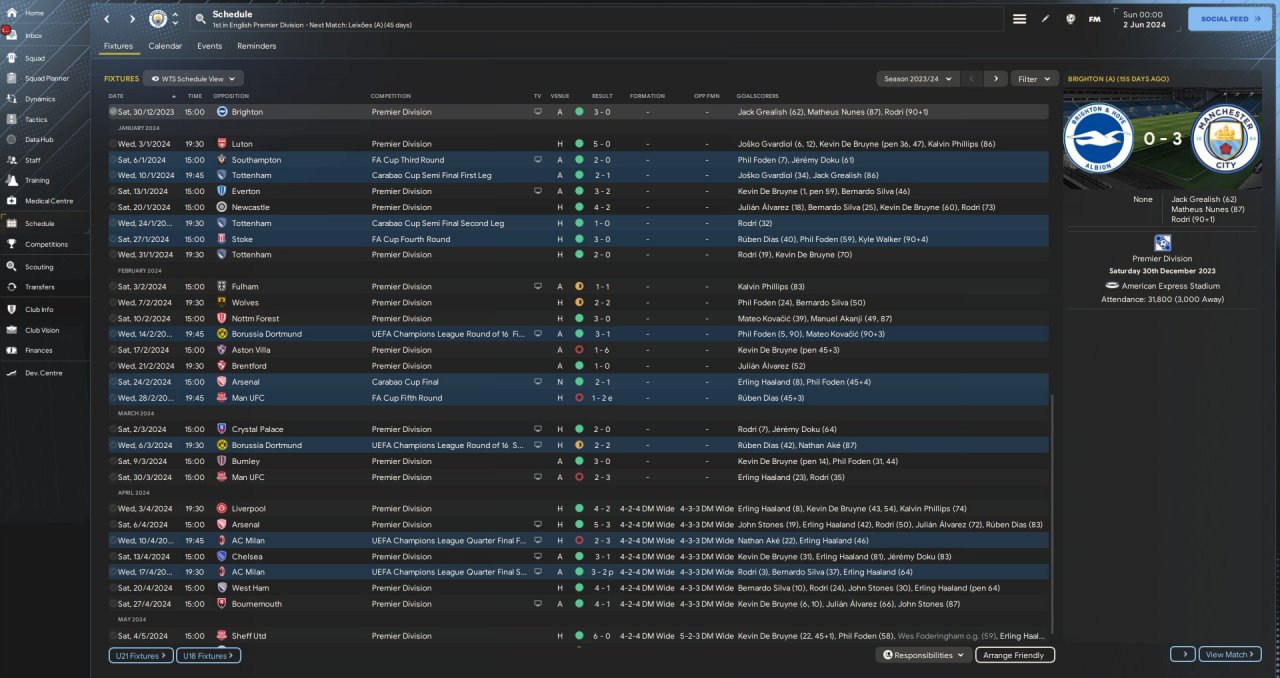The width and height of the screenshot is (1280, 678).
Task: Switch to the Calendar tab
Action: 165,46
